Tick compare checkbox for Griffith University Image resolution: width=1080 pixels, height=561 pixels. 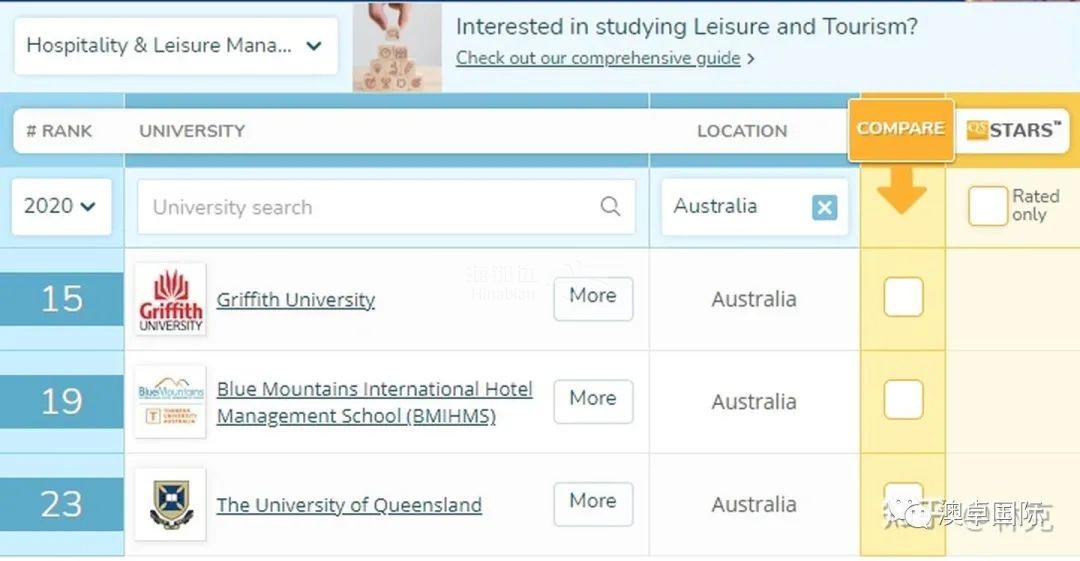coord(903,297)
